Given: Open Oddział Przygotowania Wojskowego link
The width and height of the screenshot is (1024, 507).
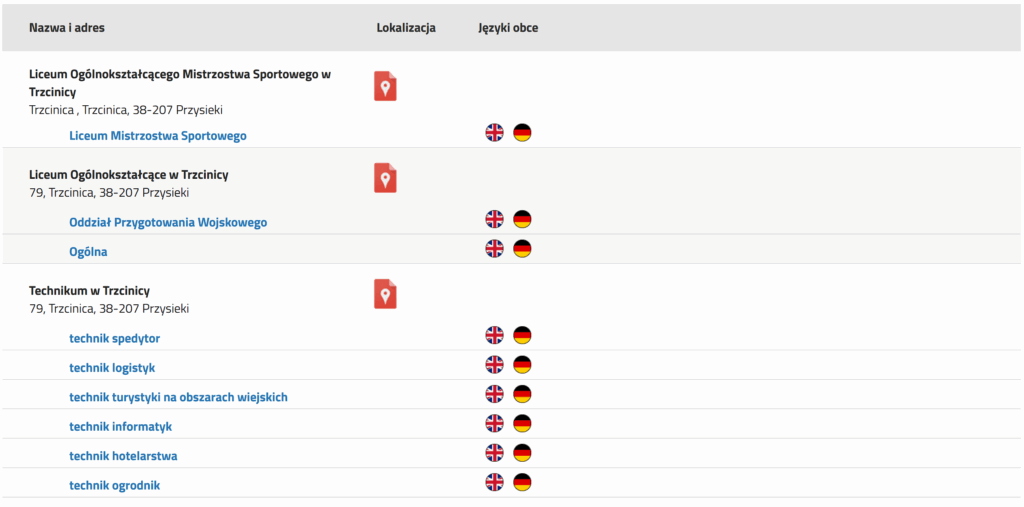Looking at the screenshot, I should pyautogui.click(x=168, y=222).
